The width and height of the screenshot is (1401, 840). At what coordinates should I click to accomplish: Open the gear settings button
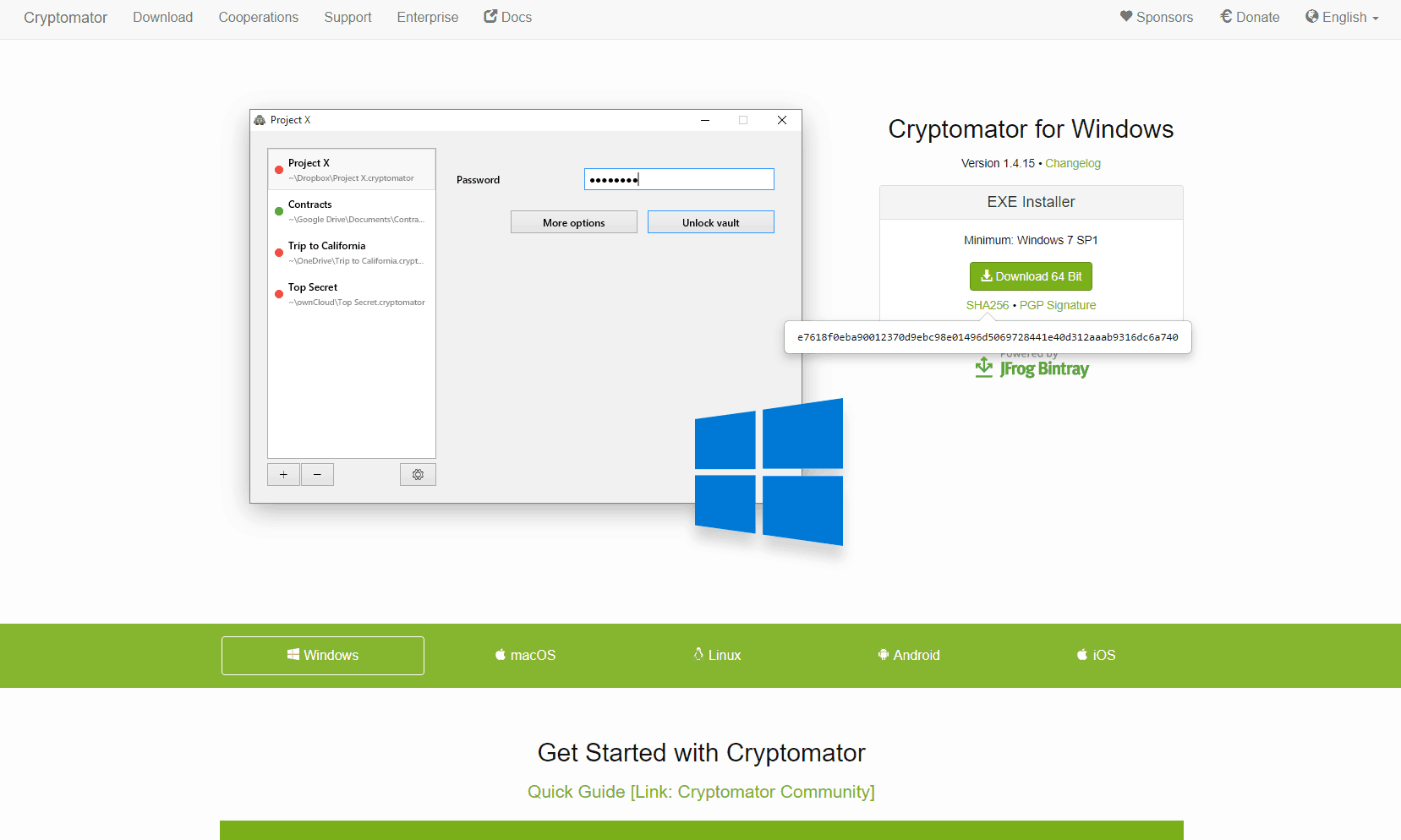coord(418,475)
